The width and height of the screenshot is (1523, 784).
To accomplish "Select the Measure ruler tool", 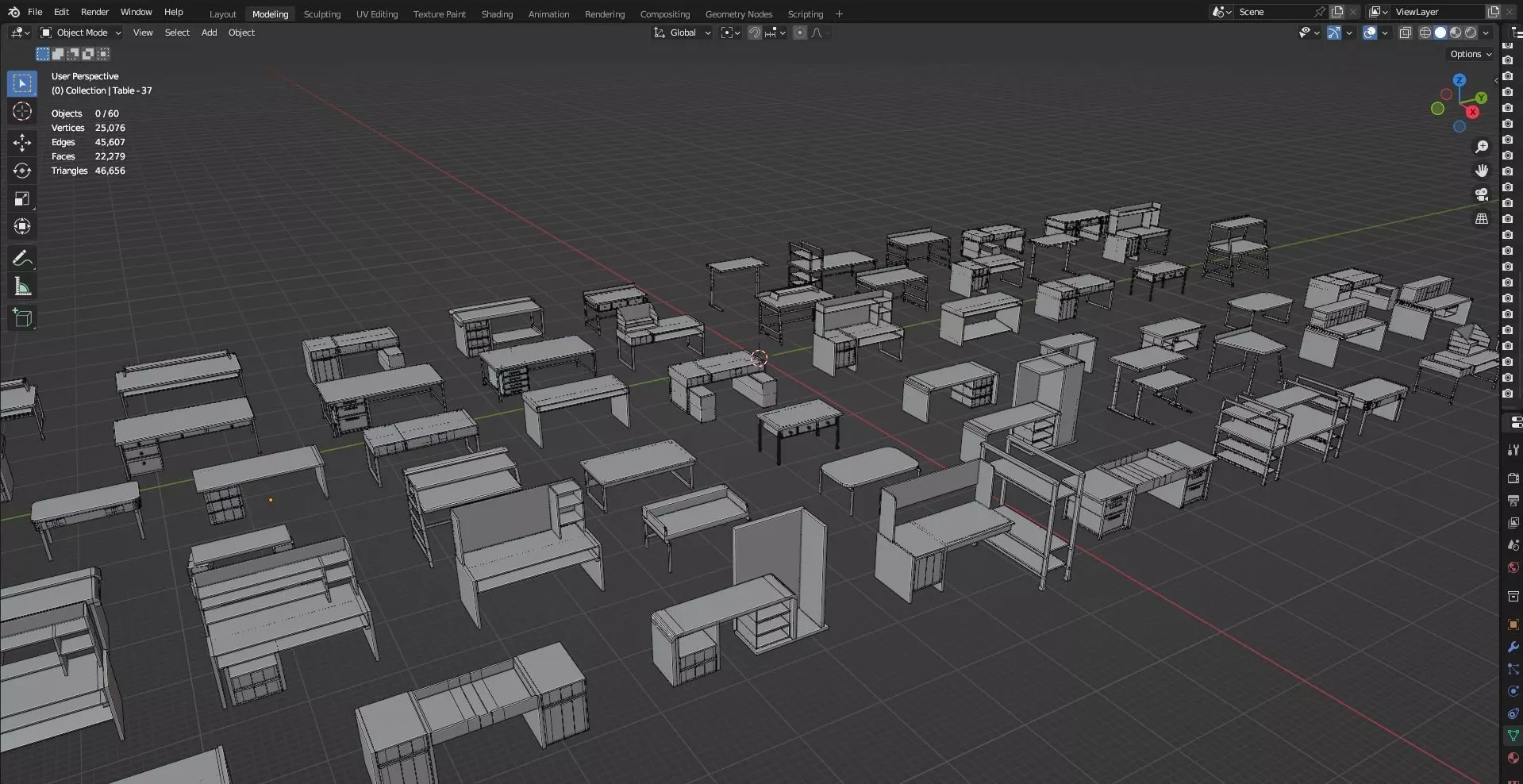I will click(22, 286).
